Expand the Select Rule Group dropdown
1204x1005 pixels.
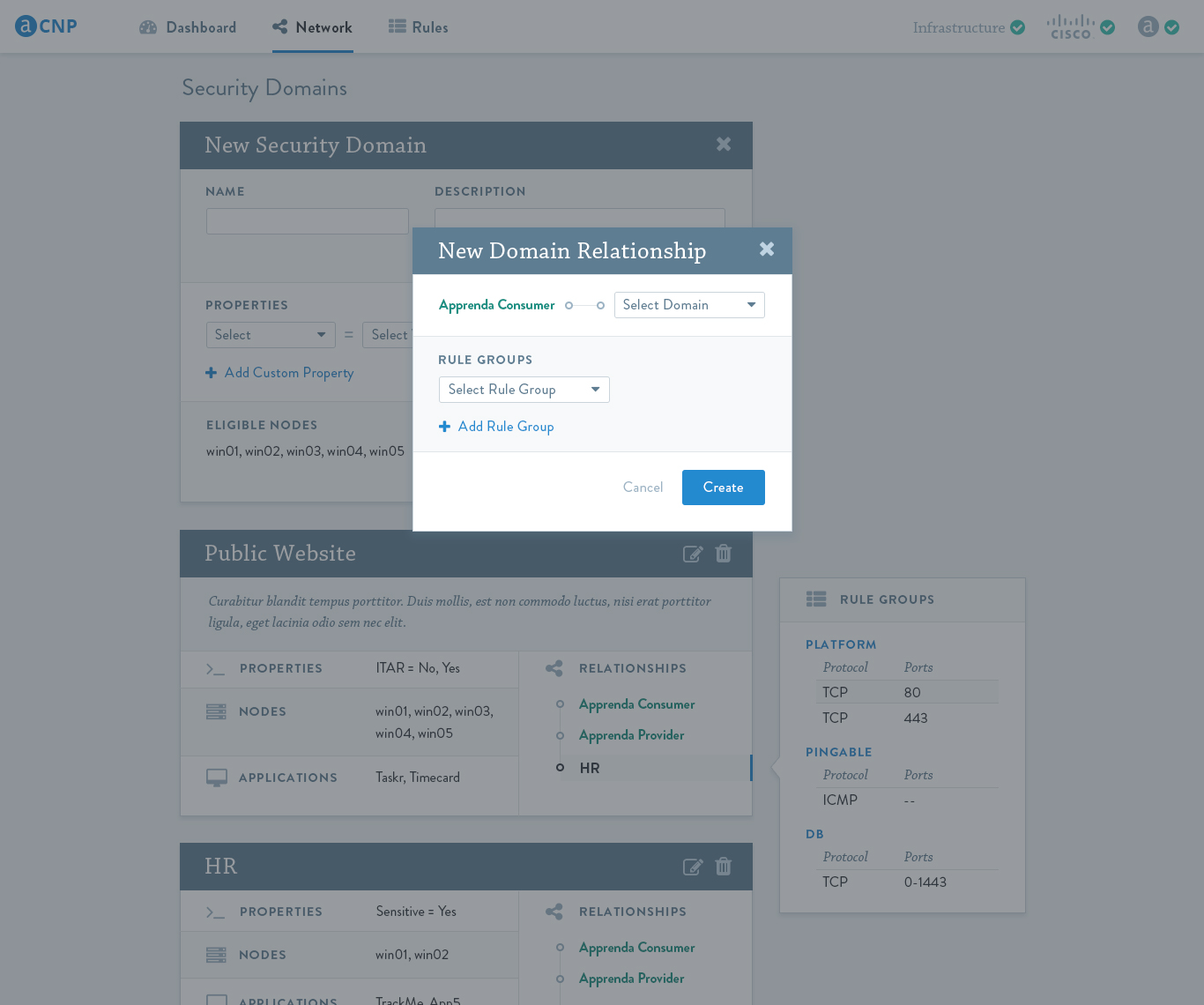tap(524, 390)
